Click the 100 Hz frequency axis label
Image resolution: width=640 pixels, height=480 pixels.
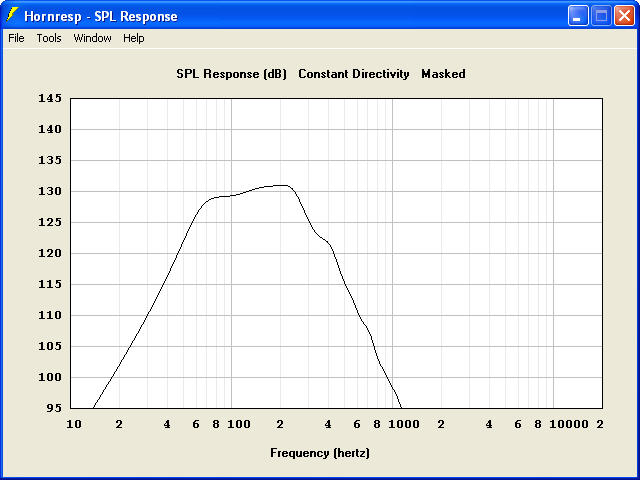(x=239, y=424)
